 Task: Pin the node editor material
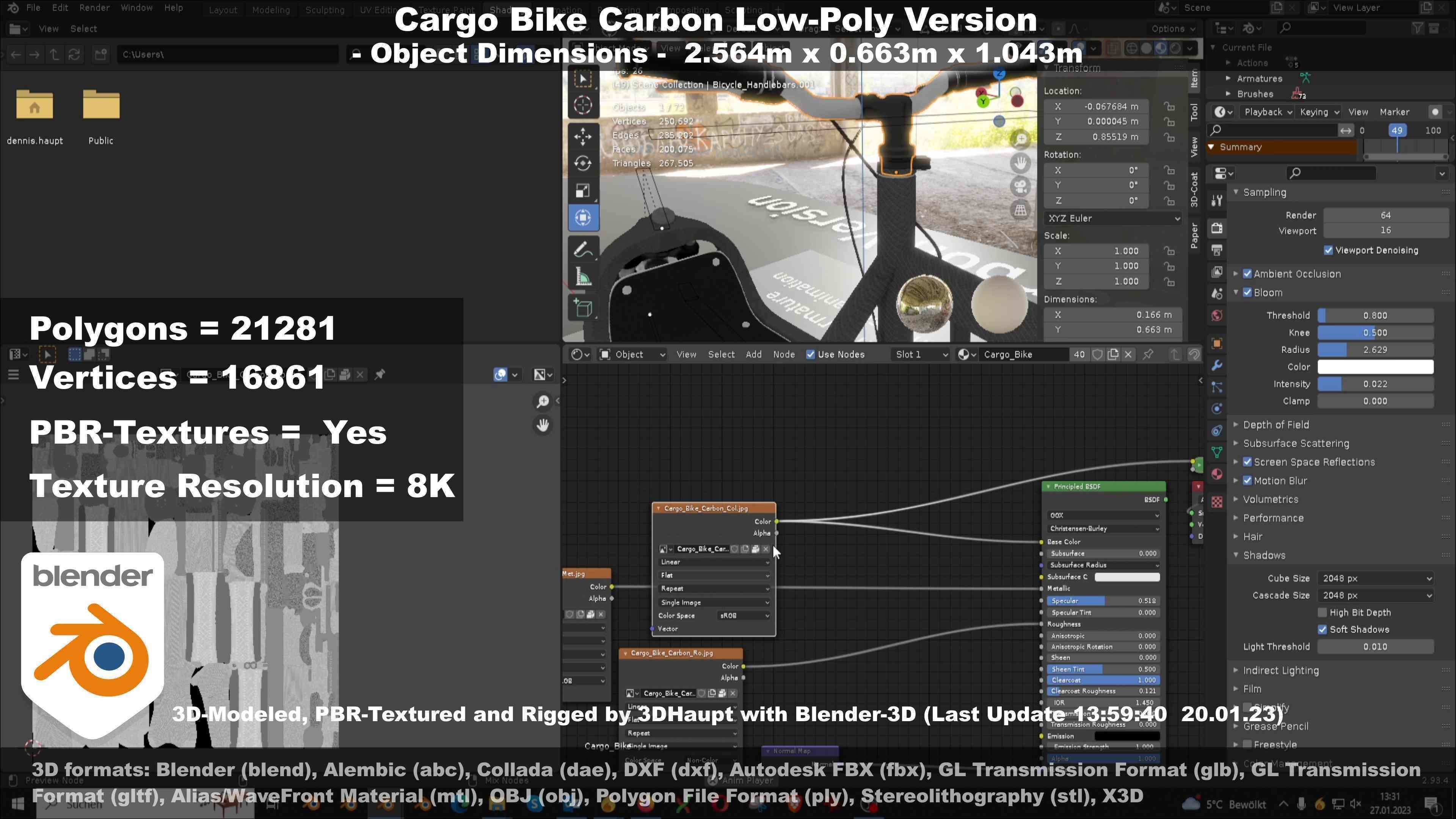click(x=1148, y=355)
